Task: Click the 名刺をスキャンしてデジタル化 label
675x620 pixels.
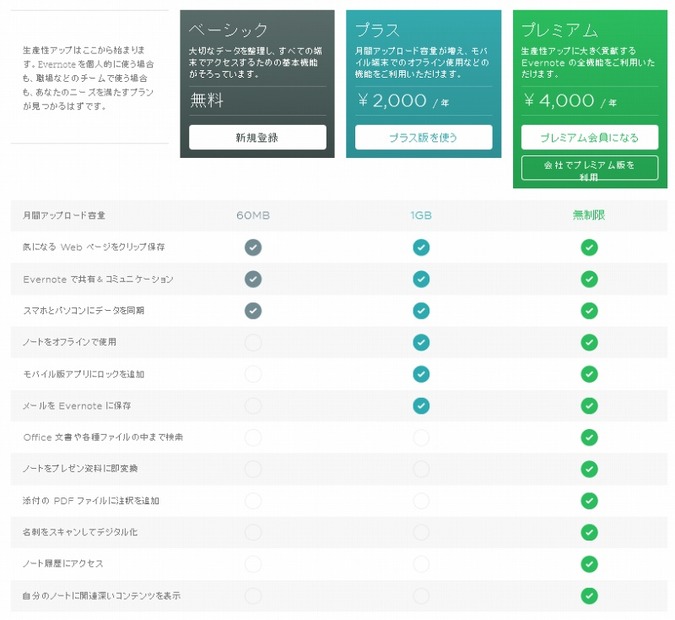Action: pyautogui.click(x=80, y=532)
